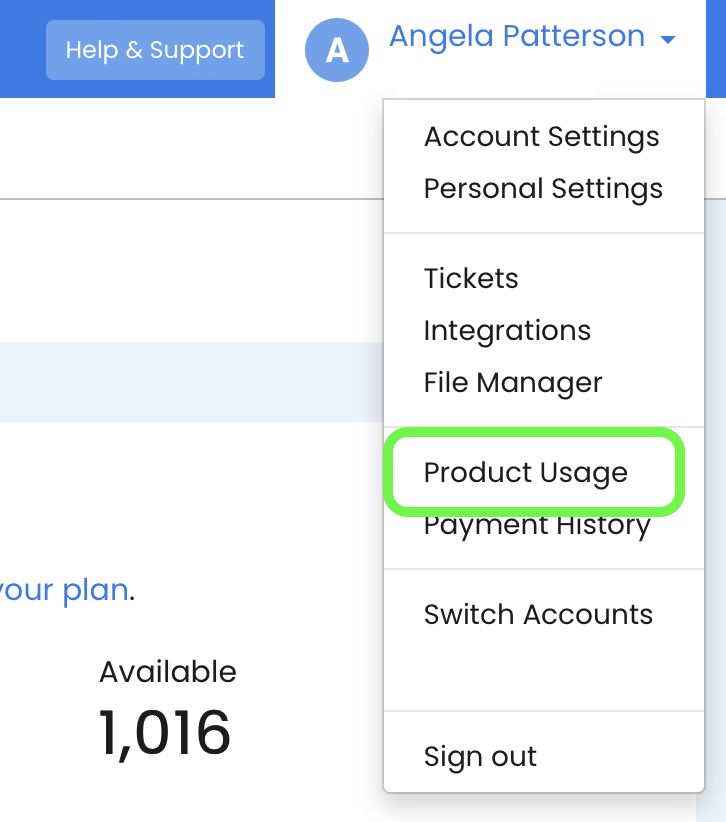
Task: Click the light blue banner row
Action: [192, 382]
